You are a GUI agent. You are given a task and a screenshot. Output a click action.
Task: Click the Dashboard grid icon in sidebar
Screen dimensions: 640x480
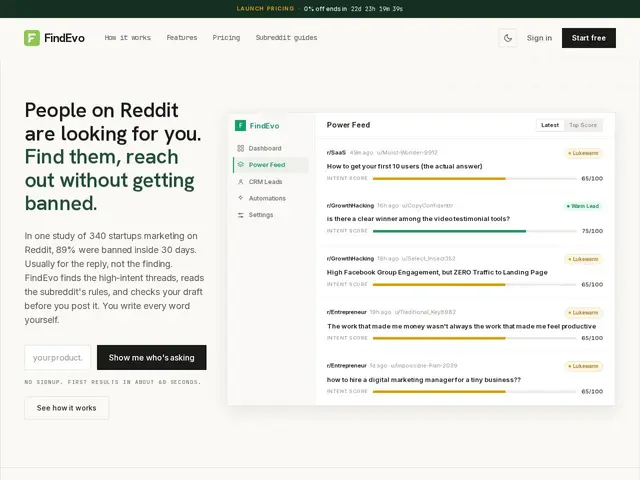[240, 148]
